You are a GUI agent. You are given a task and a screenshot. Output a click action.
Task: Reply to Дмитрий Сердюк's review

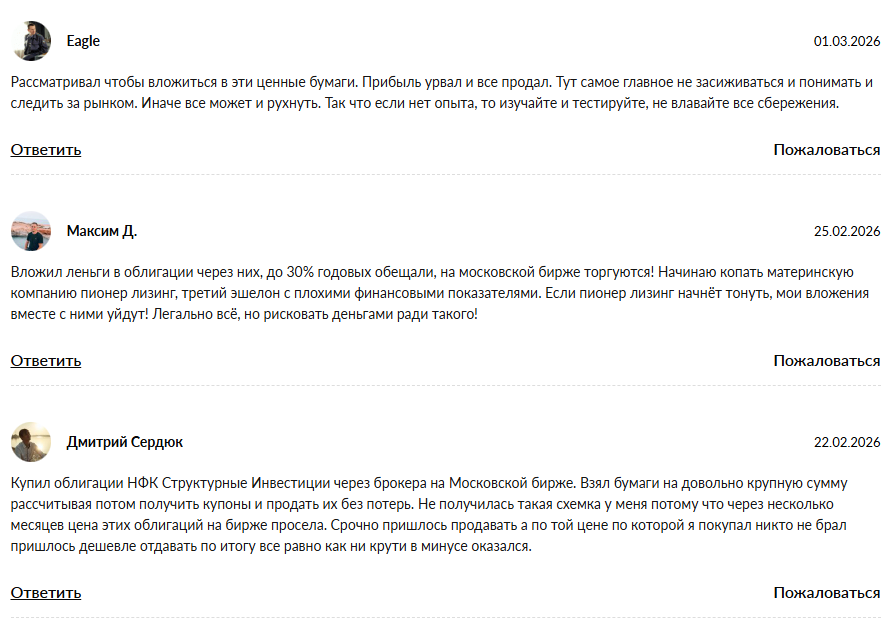tap(46, 592)
